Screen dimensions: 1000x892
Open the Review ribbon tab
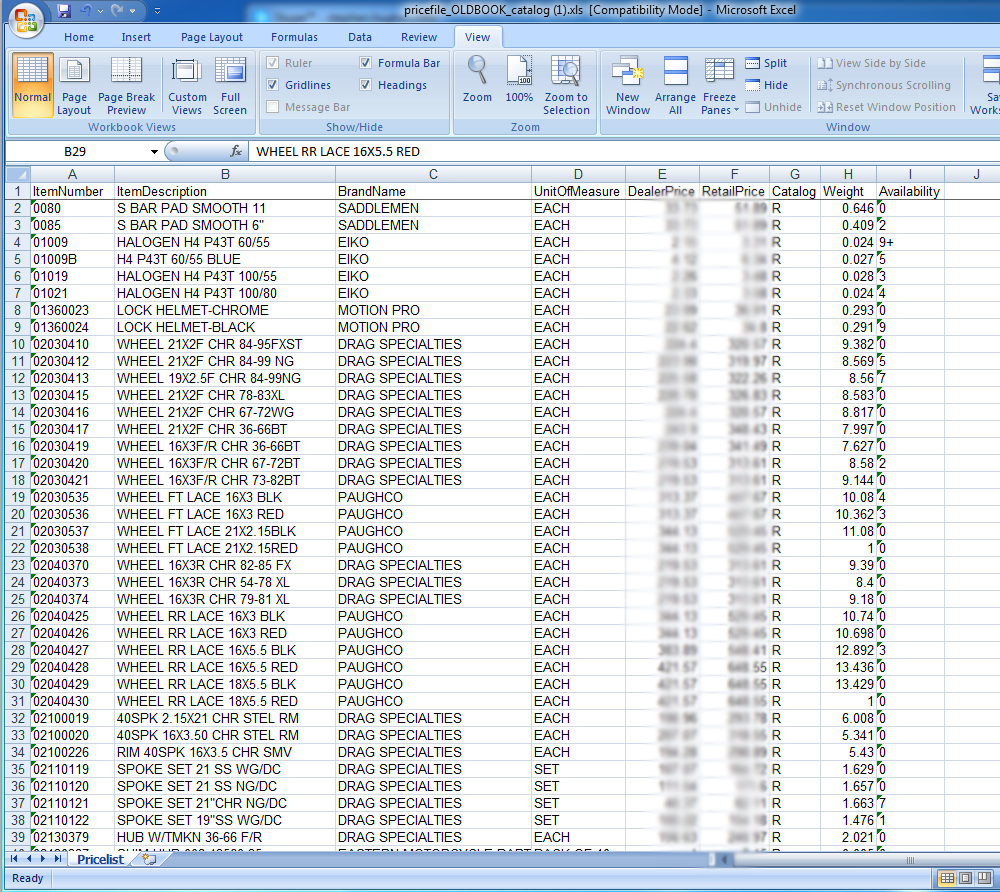pos(419,37)
